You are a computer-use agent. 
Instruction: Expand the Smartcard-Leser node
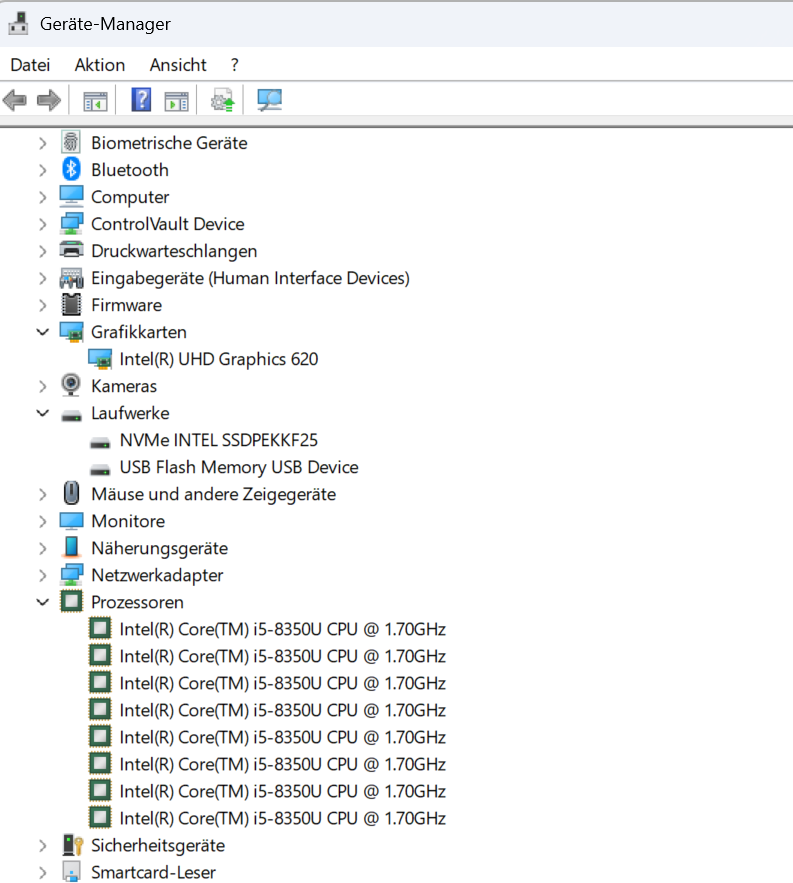43,873
